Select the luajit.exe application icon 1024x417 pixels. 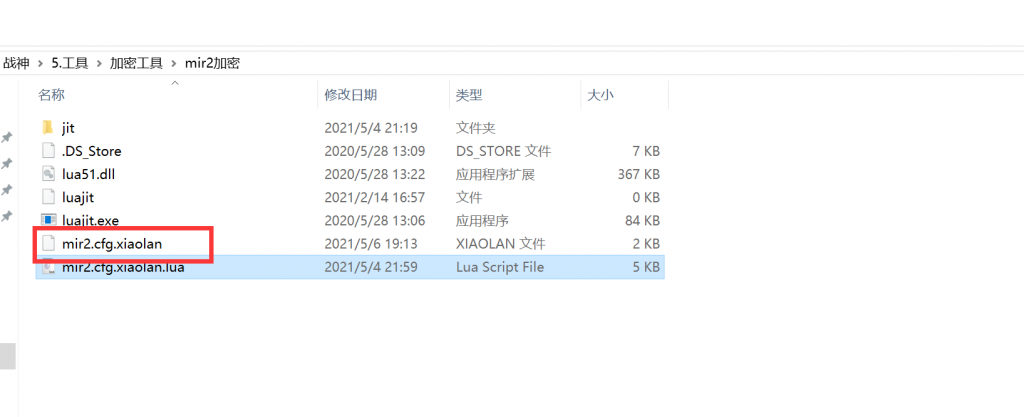(47, 220)
